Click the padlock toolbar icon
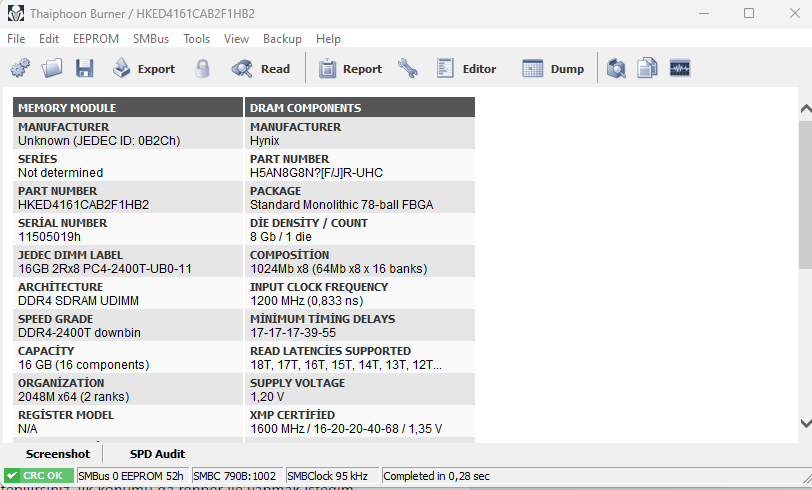 pos(202,68)
